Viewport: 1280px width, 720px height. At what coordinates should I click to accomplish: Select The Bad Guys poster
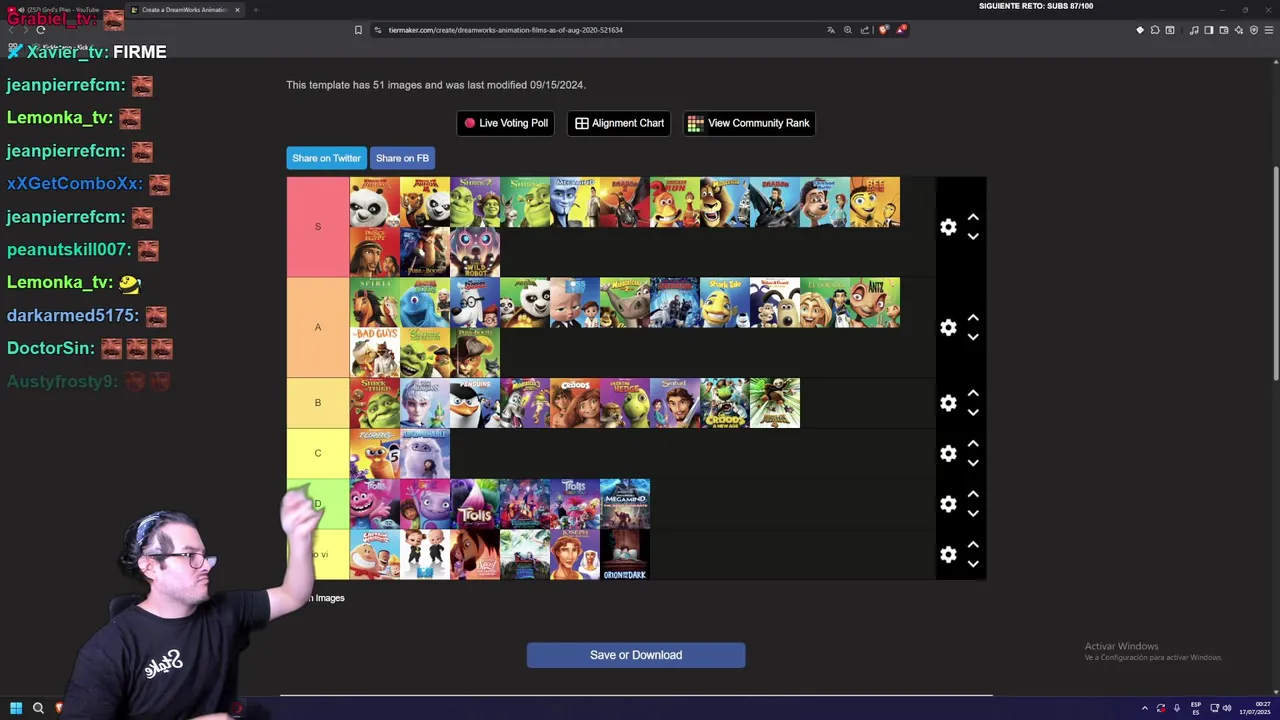coord(375,352)
